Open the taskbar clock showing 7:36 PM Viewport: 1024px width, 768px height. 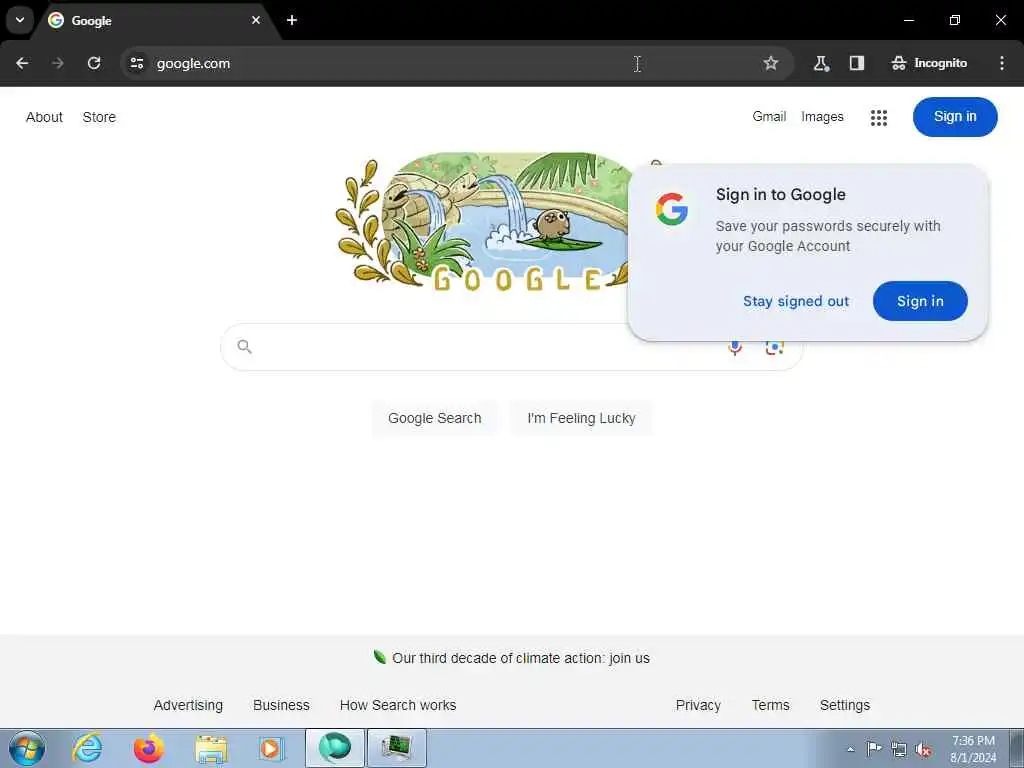pyautogui.click(x=973, y=748)
